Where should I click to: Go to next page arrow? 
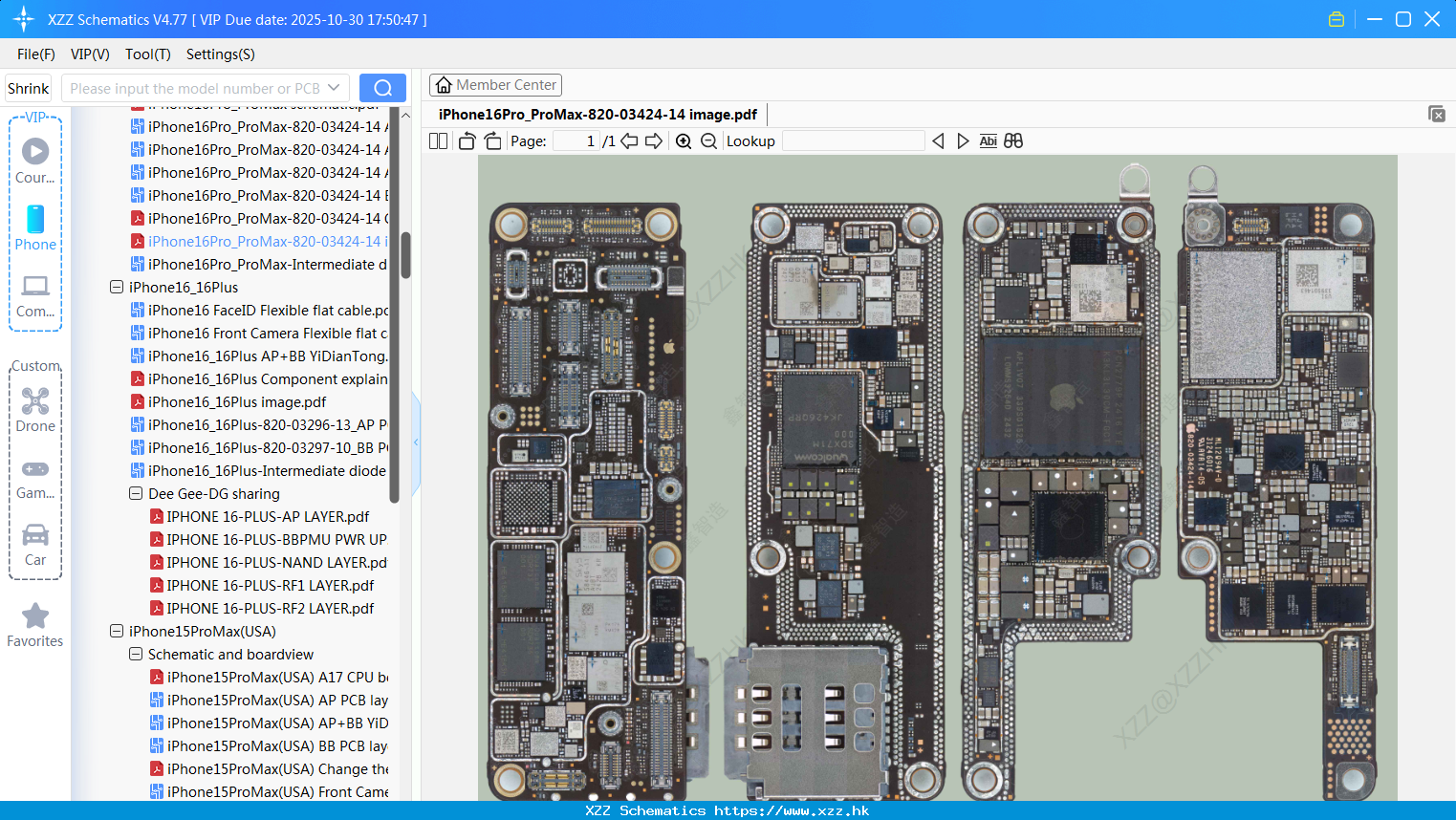pyautogui.click(x=654, y=140)
